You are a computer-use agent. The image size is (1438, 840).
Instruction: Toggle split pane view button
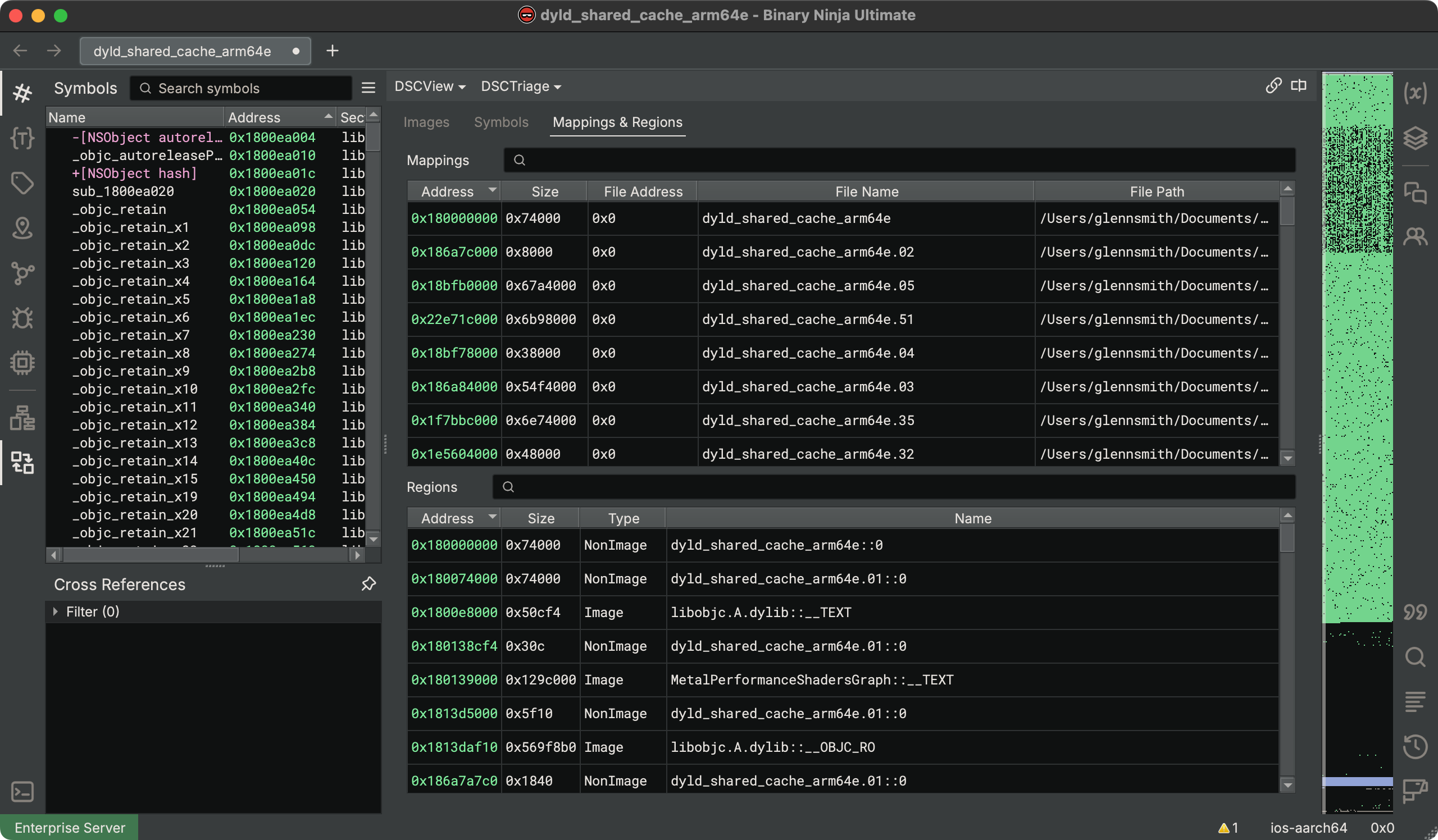pos(1299,85)
